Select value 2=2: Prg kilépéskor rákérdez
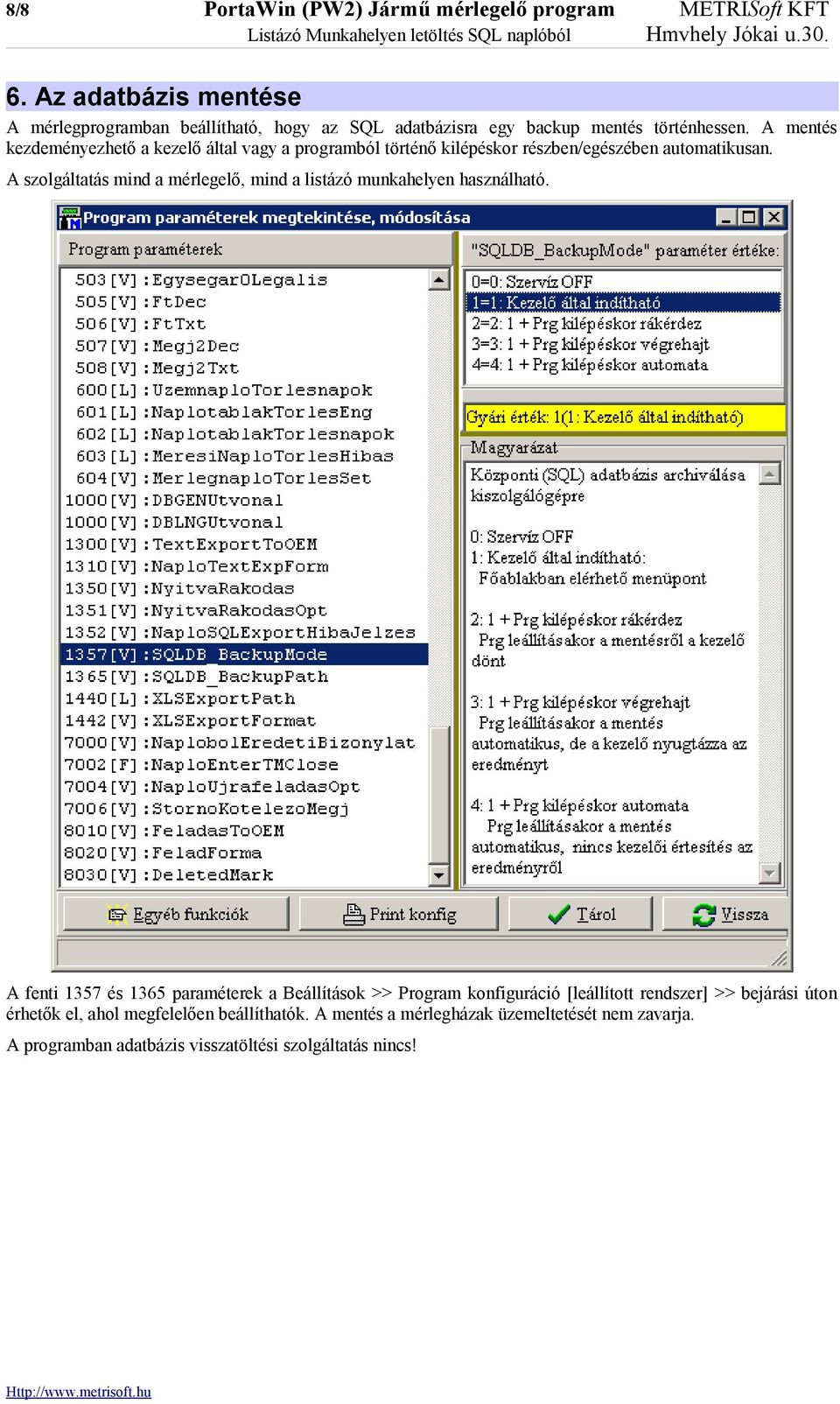 click(x=623, y=324)
